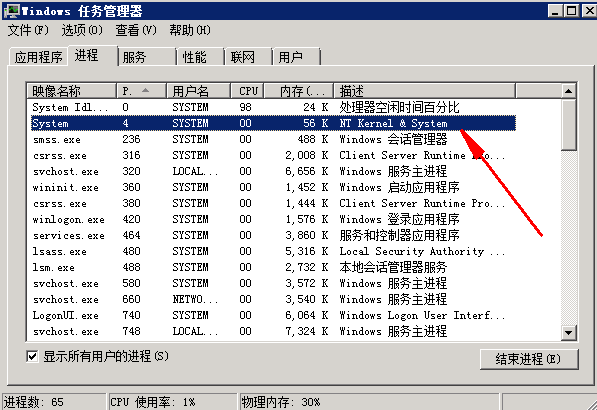Viewport: 597px width, 410px height.
Task: Sort by PID column header
Action: (x=141, y=91)
